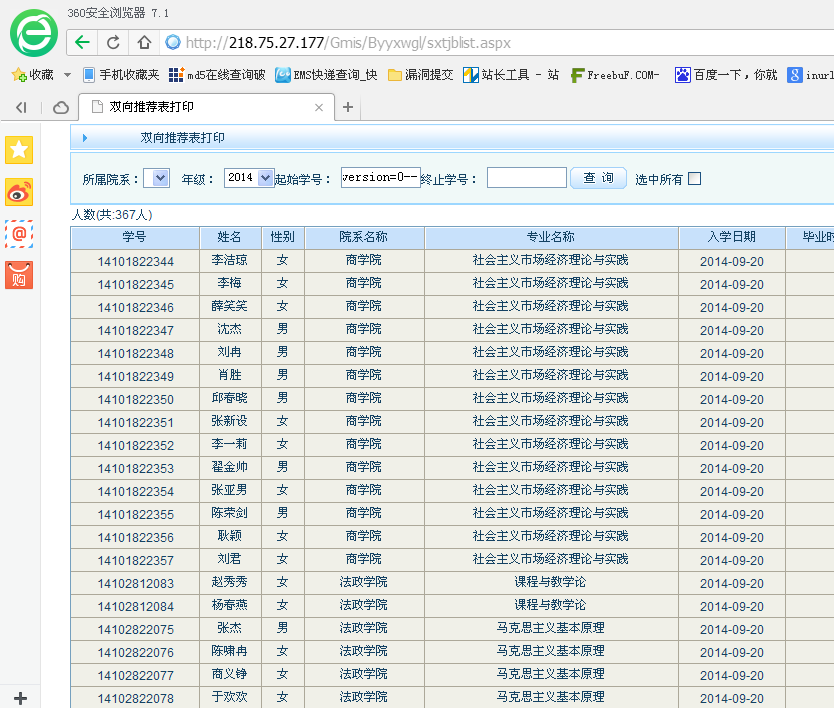
Task: Click the Google inurl bookmark icon
Action: pyautogui.click(x=795, y=75)
